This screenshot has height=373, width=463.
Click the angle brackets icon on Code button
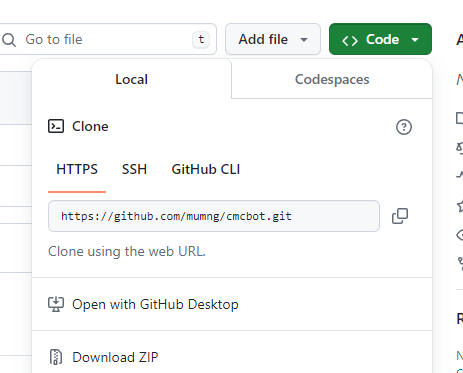[350, 41]
